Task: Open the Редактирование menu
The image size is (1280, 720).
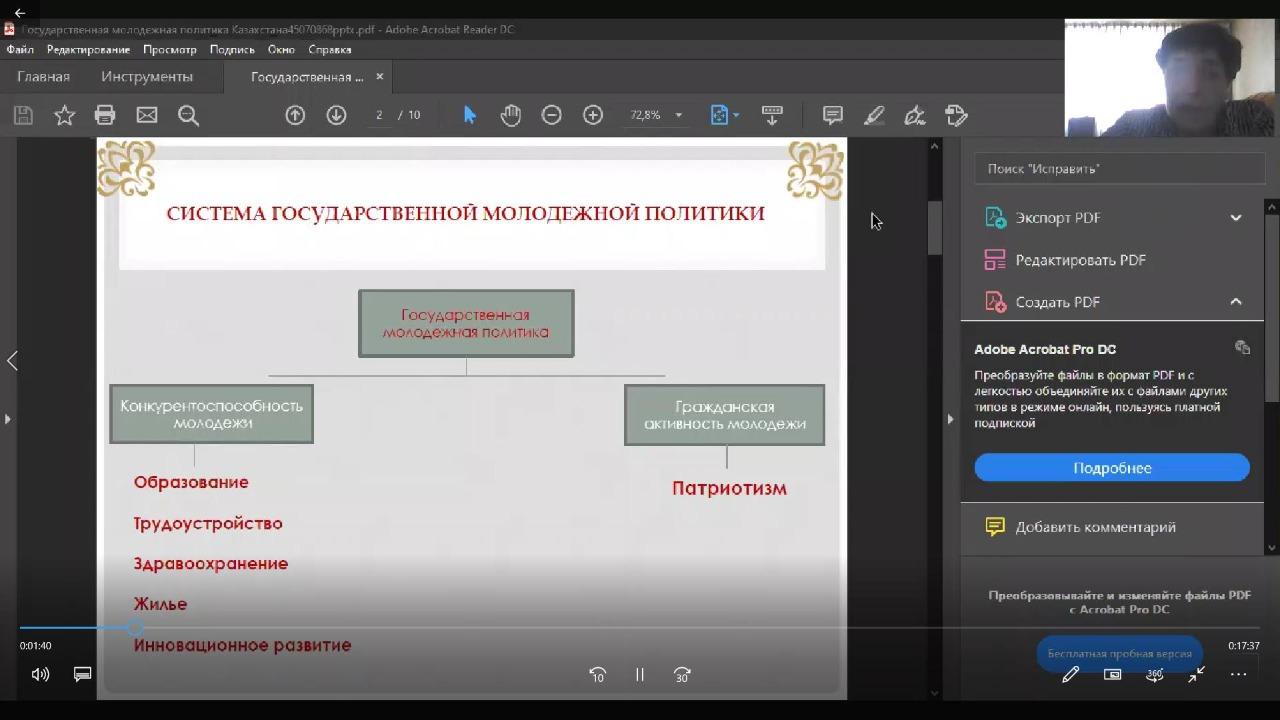Action: tap(88, 49)
